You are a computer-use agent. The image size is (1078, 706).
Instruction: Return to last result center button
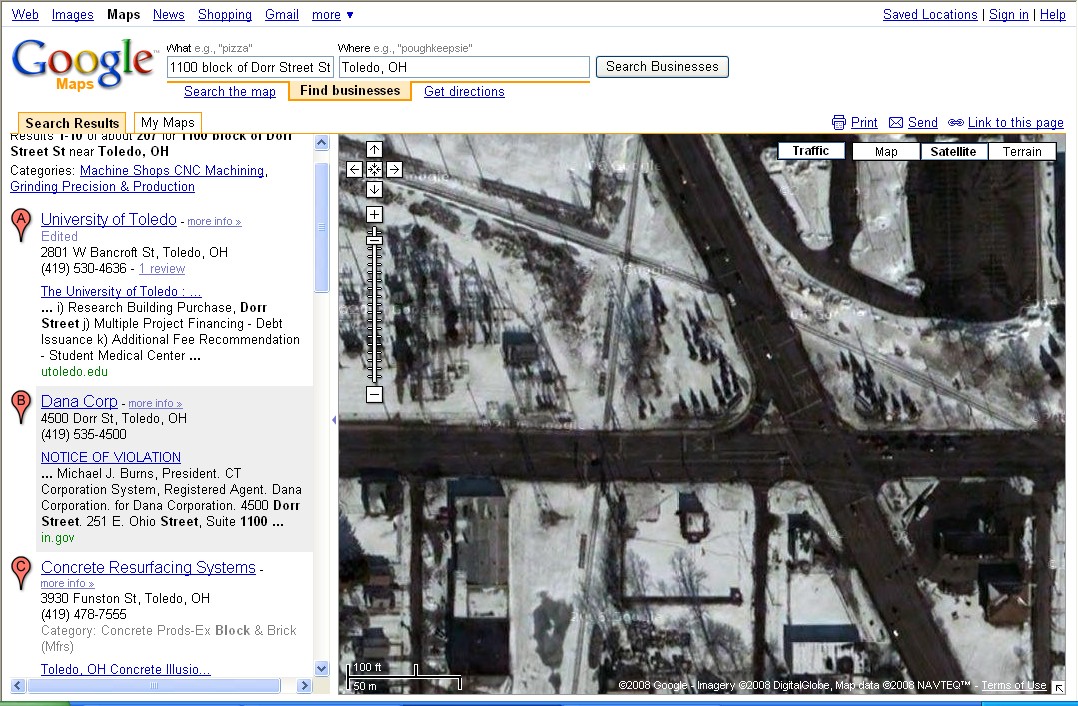coord(374,170)
